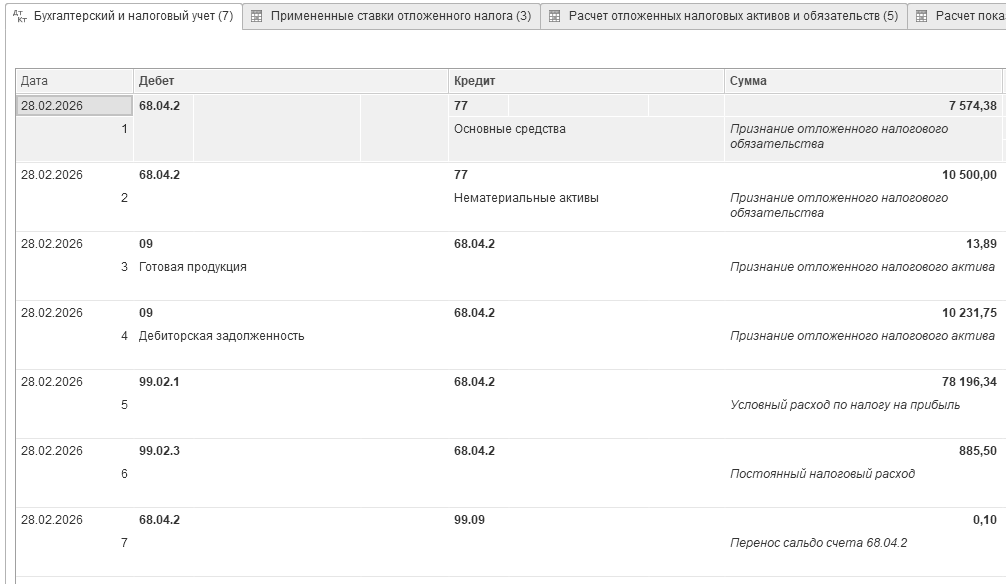Click the Дт/Кт icon on the first tab
The width and height of the screenshot is (1006, 584).
click(20, 16)
